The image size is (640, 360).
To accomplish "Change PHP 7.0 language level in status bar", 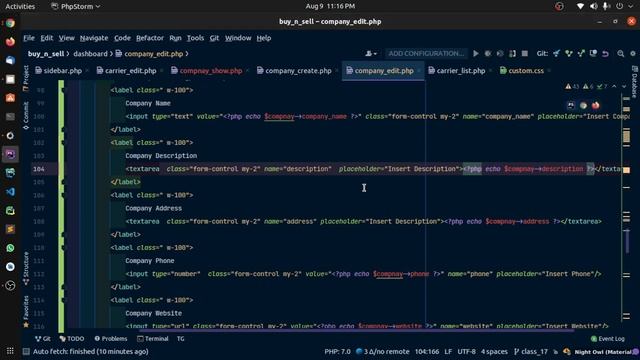I will [337, 351].
